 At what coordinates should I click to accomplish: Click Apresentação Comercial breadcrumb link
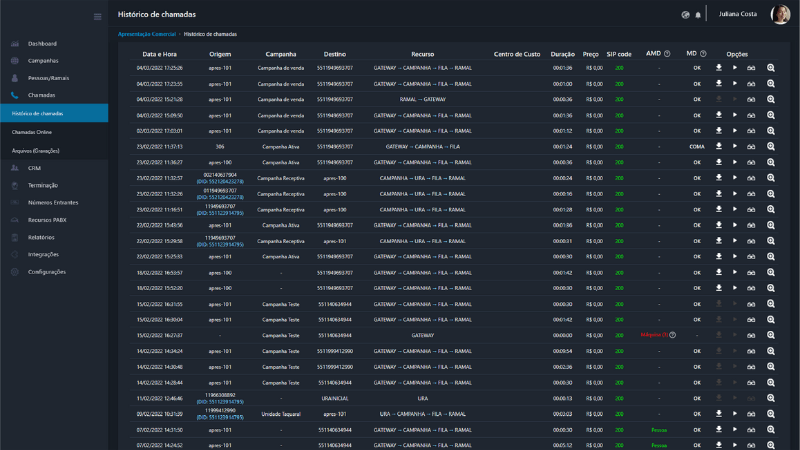click(146, 34)
